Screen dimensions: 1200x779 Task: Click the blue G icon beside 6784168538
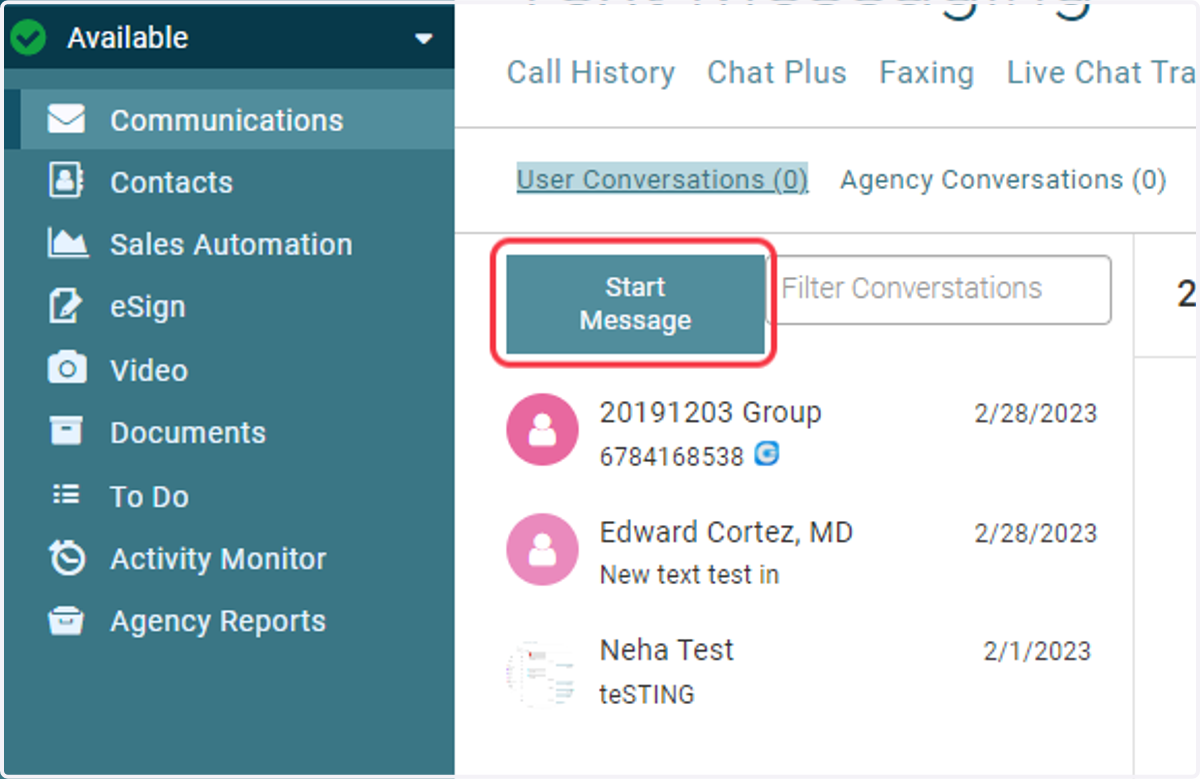767,454
